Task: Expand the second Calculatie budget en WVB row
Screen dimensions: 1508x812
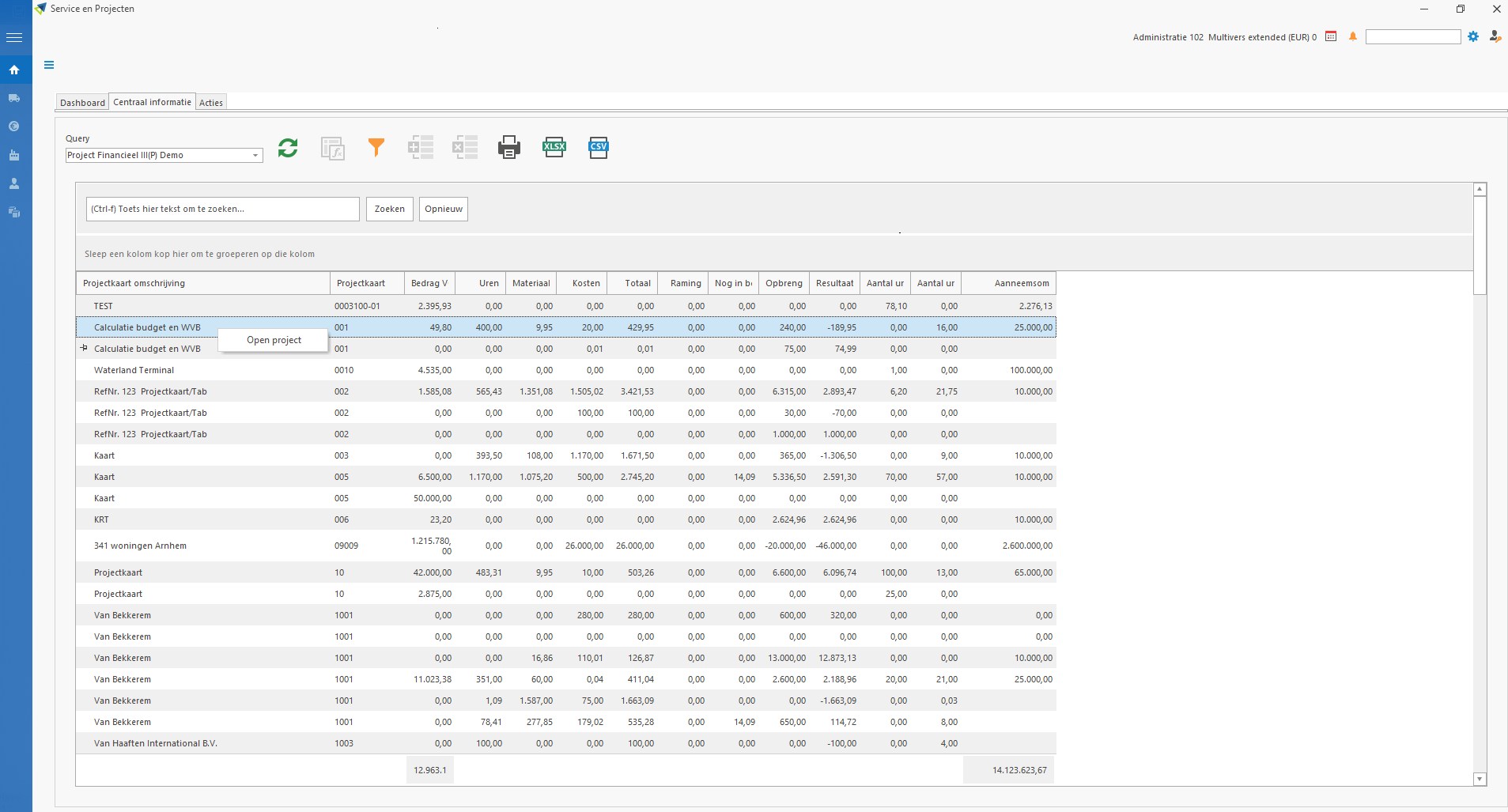Action: click(x=84, y=348)
